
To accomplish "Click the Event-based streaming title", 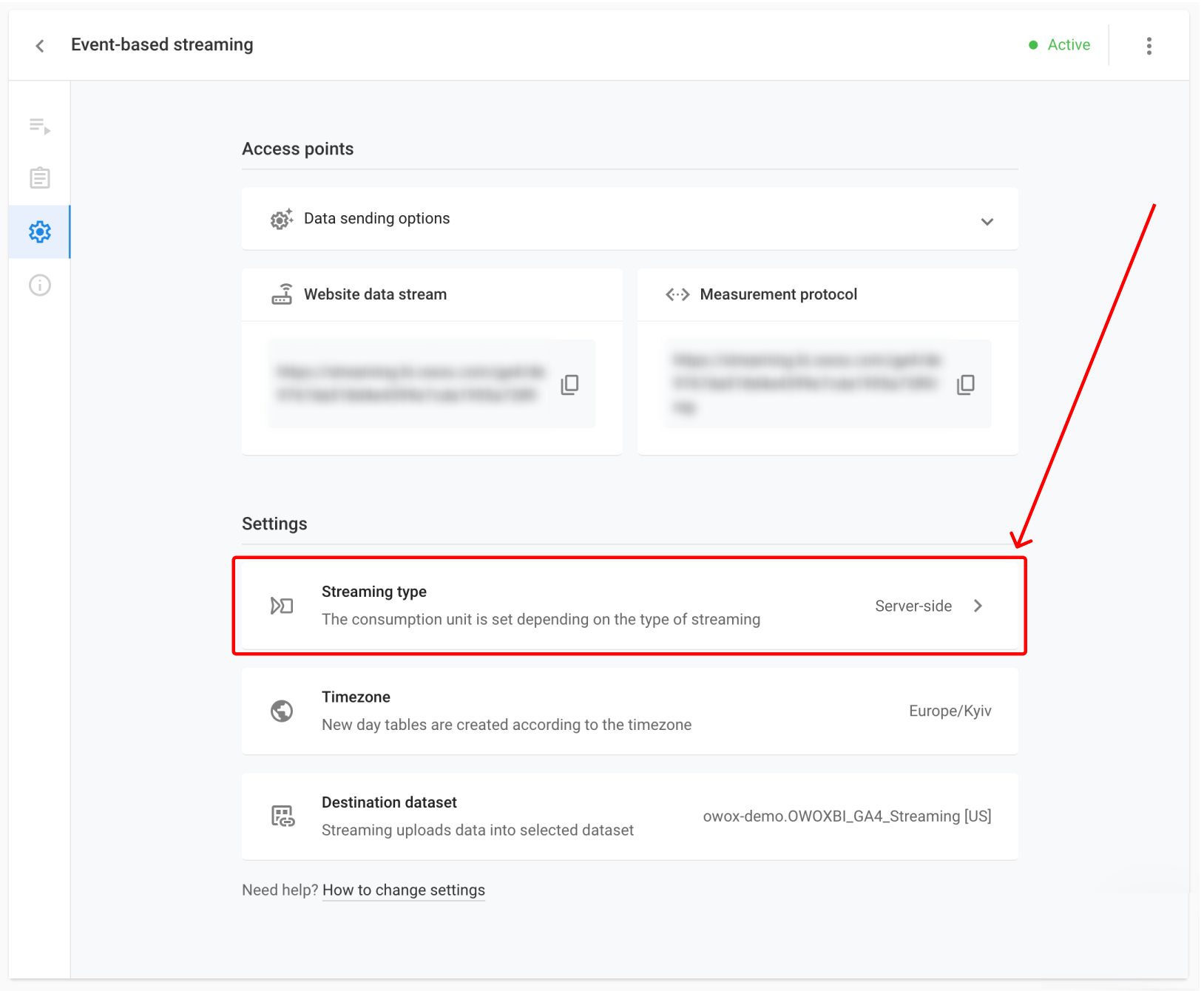I will (x=162, y=44).
